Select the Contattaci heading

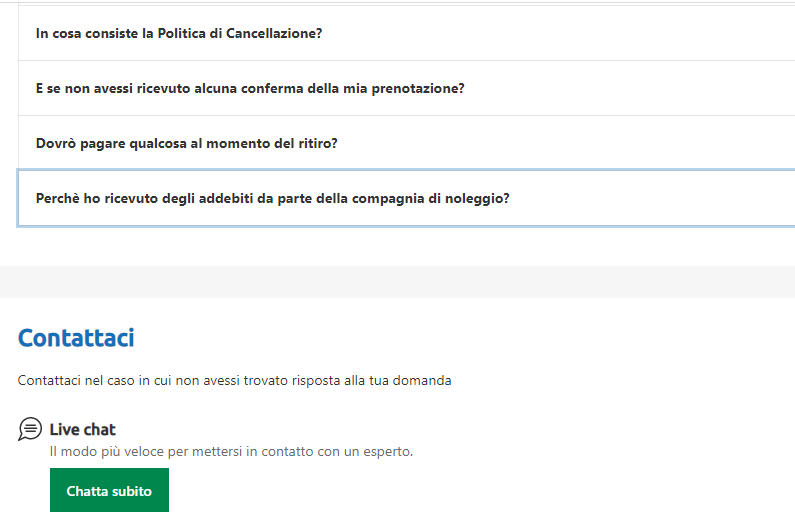(76, 338)
